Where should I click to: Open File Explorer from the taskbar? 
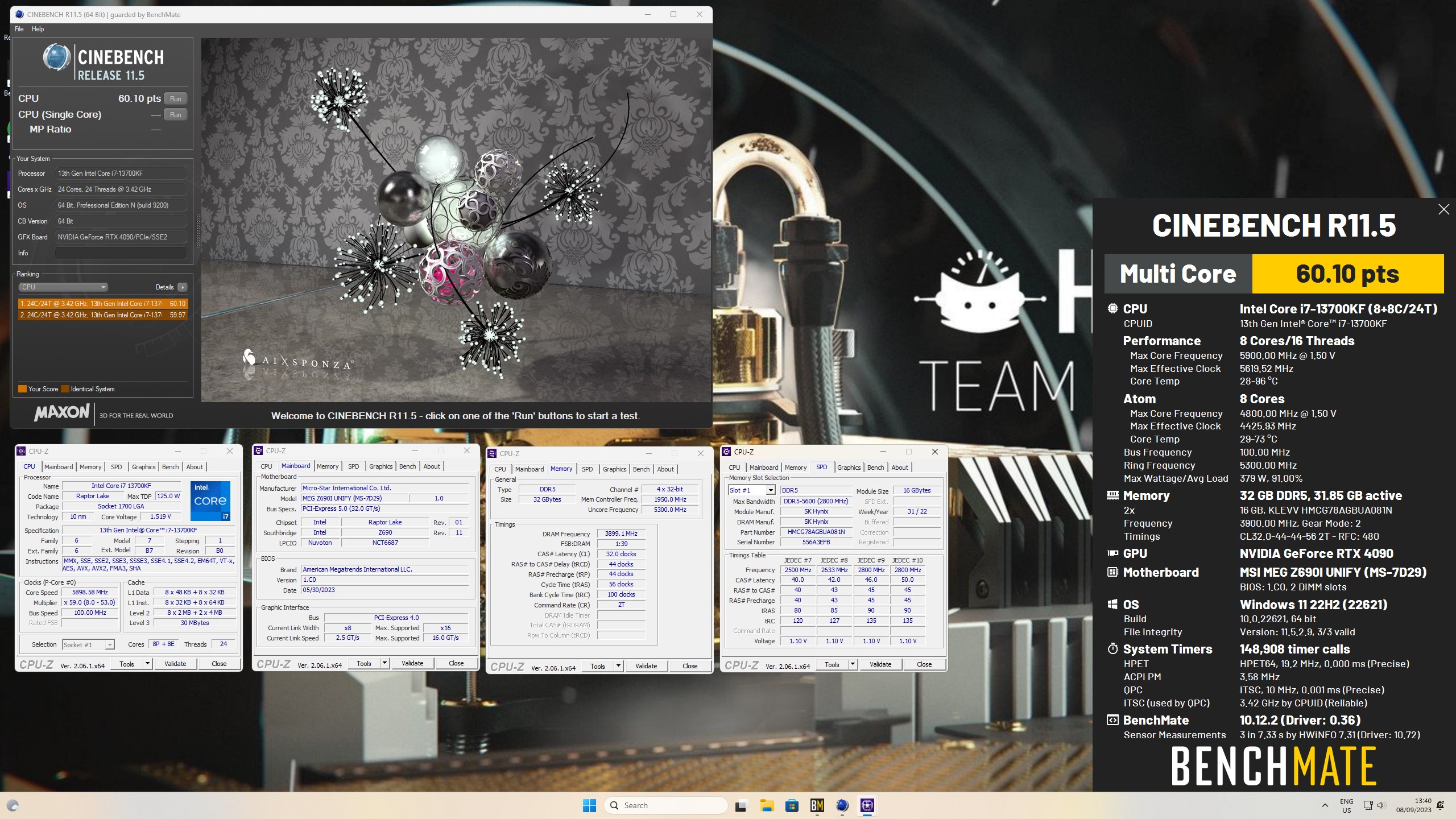point(767,805)
